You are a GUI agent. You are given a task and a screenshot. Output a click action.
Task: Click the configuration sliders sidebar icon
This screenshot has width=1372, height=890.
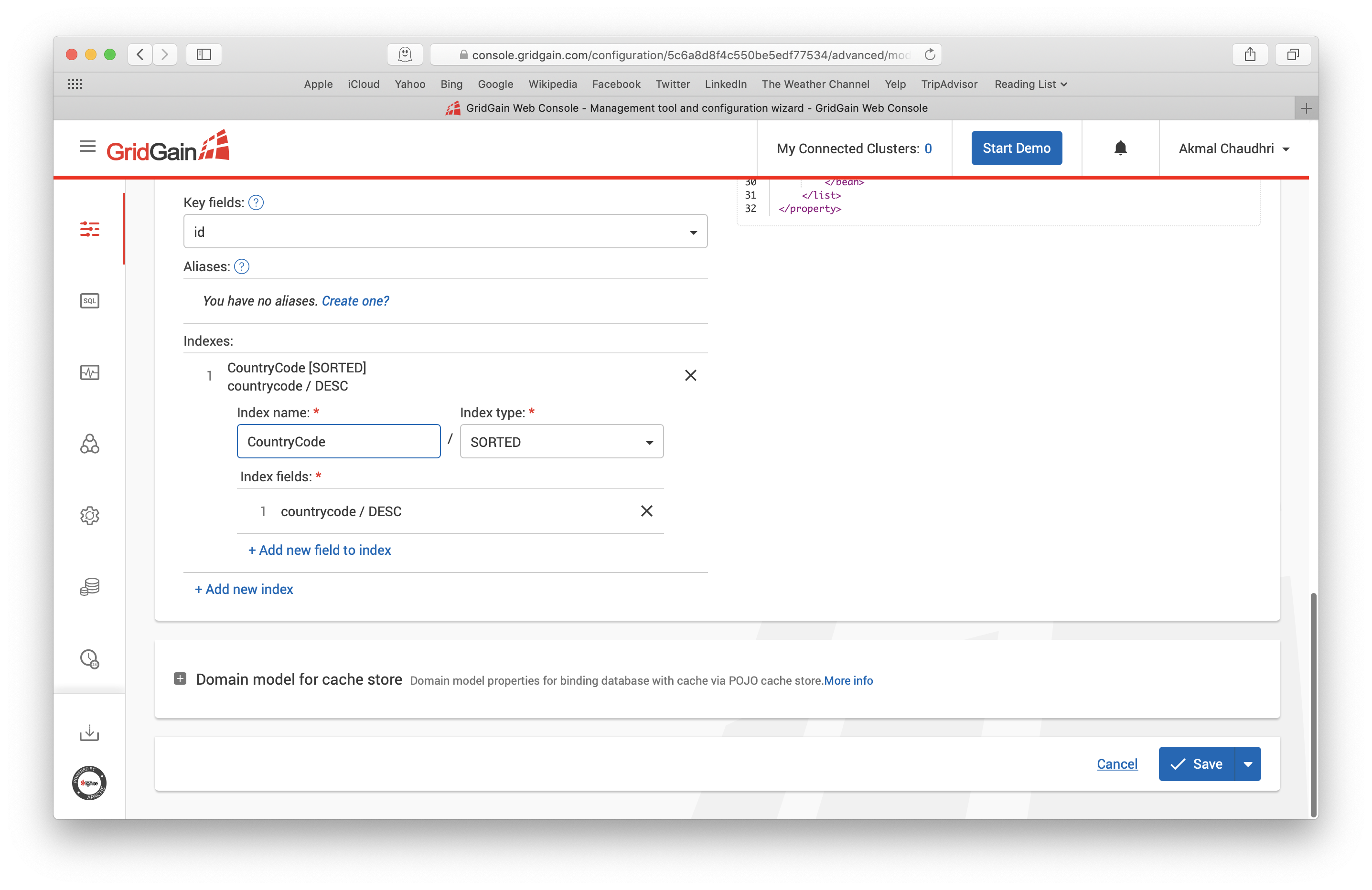(x=89, y=229)
